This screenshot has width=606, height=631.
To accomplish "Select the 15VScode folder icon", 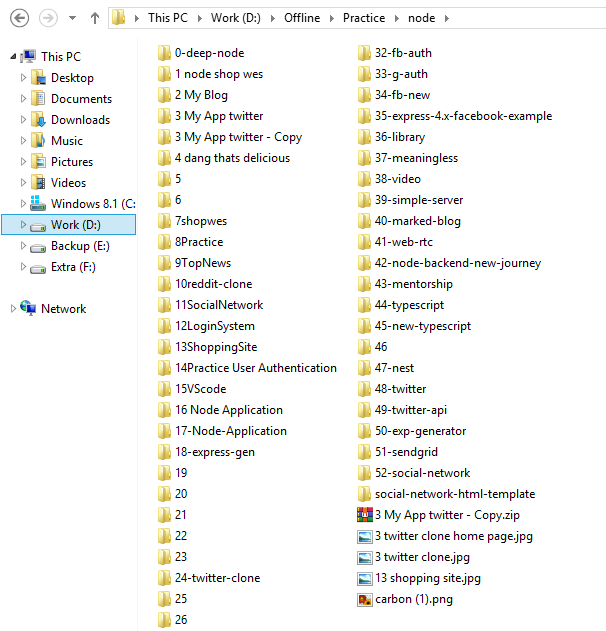I will tap(164, 389).
